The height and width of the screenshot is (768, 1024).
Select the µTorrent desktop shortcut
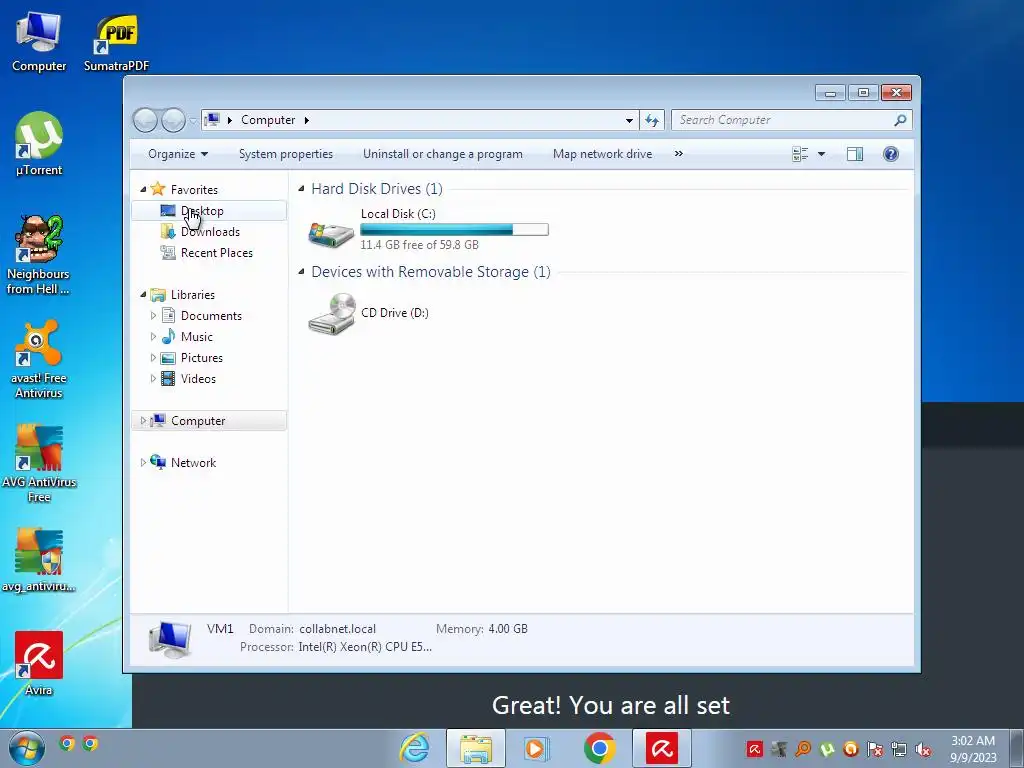click(39, 144)
